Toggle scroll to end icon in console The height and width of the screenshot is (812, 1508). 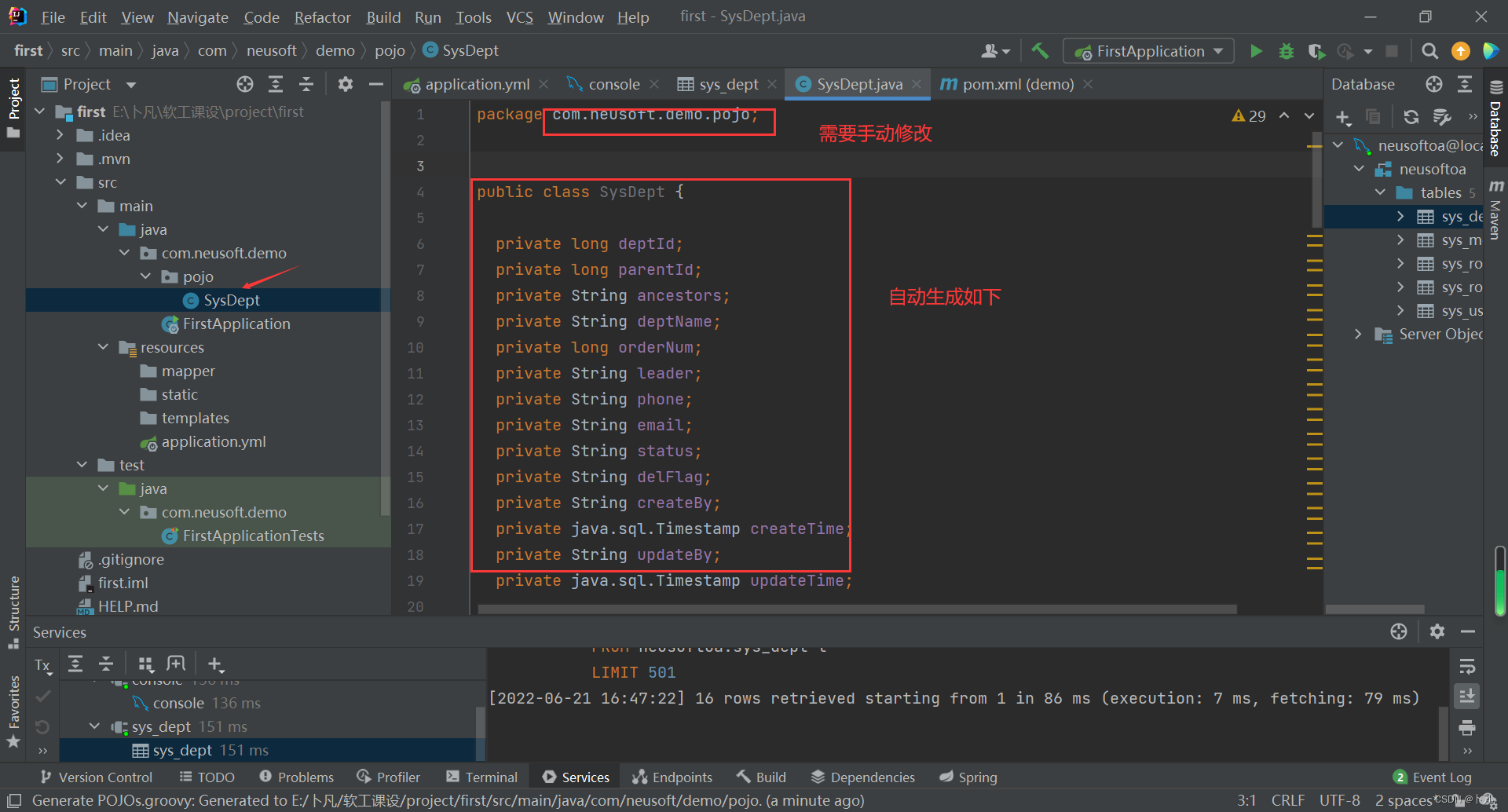pos(1466,697)
